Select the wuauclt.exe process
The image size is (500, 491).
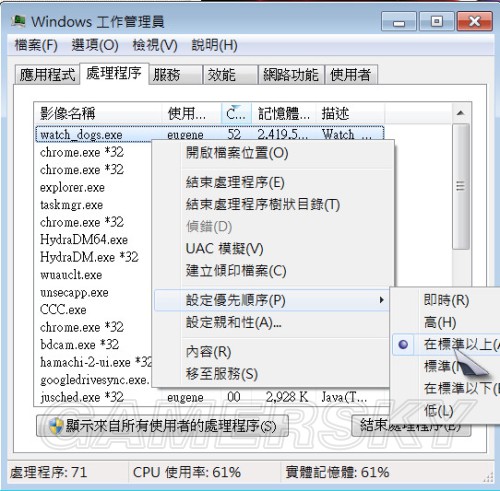71,275
